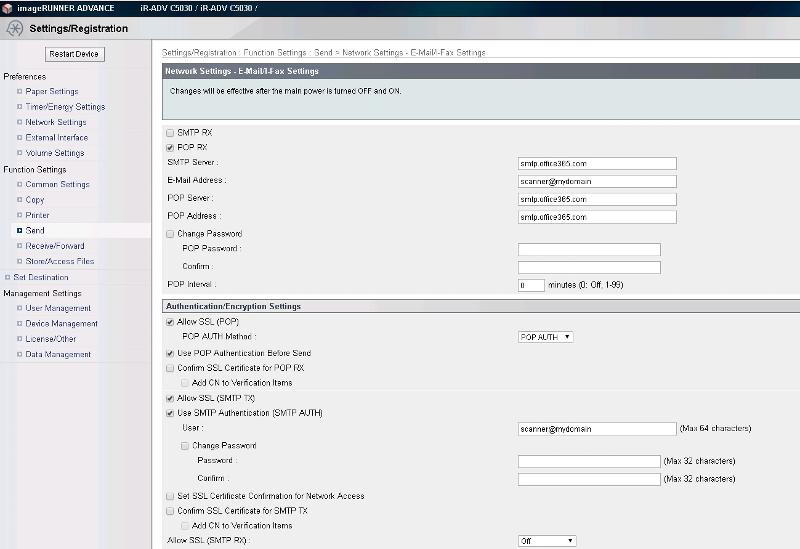Open Set Destination link
The height and width of the screenshot is (549, 800).
pos(41,277)
